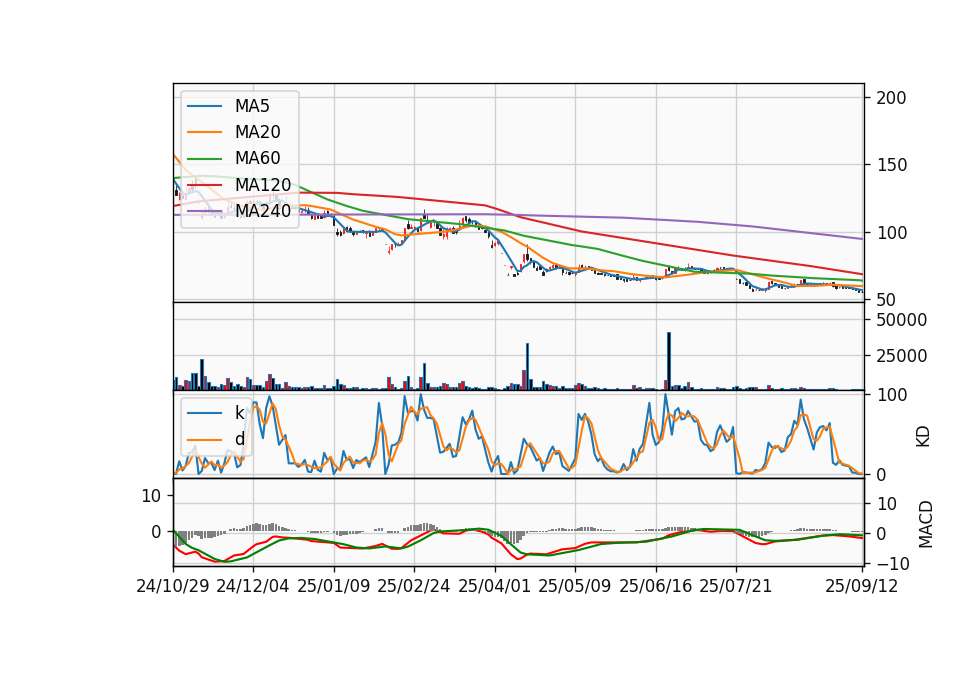Click the left MACD axis 10 label
The width and height of the screenshot is (960, 690).
(x=151, y=496)
